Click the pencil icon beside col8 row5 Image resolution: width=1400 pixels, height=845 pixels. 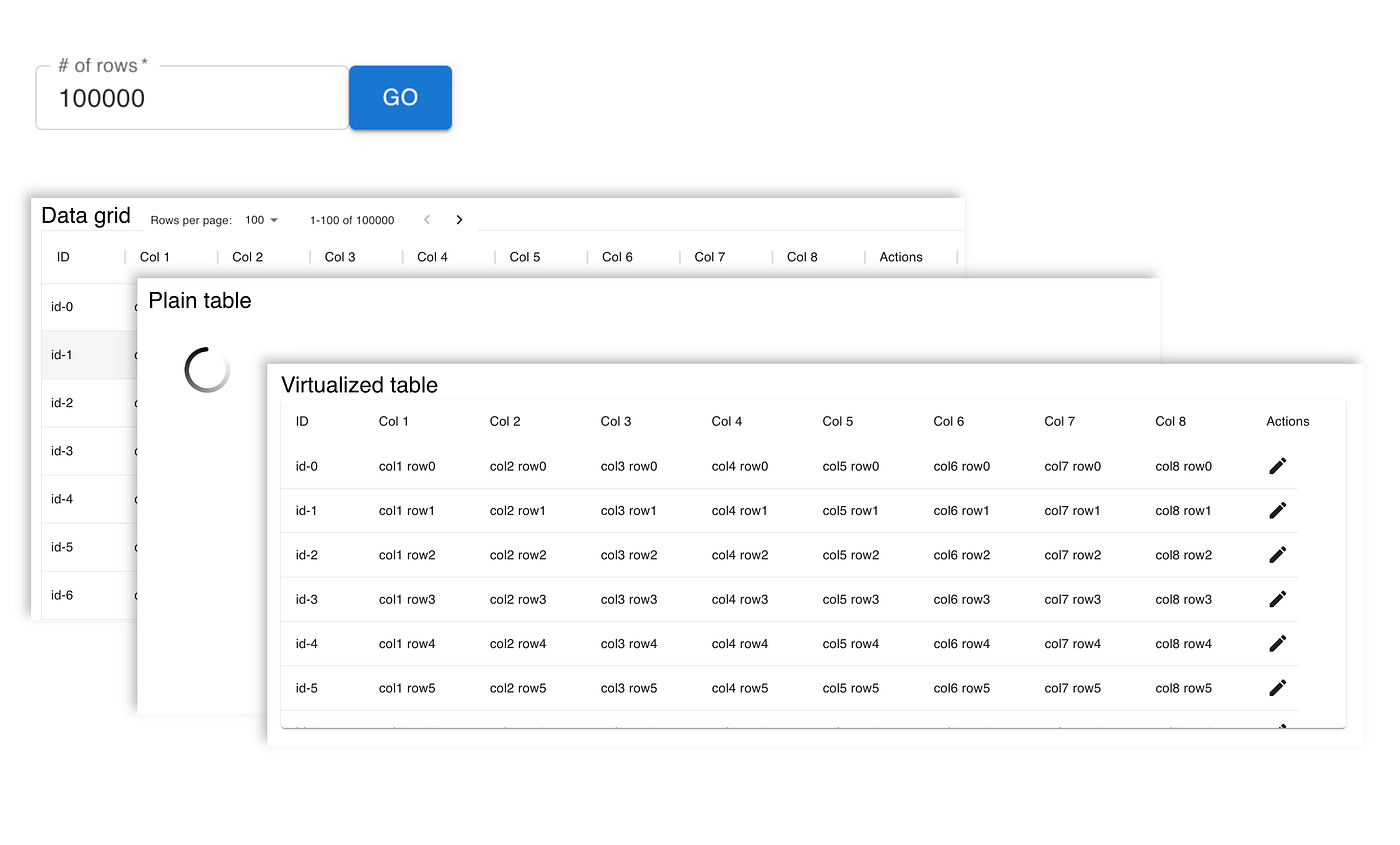[1278, 688]
